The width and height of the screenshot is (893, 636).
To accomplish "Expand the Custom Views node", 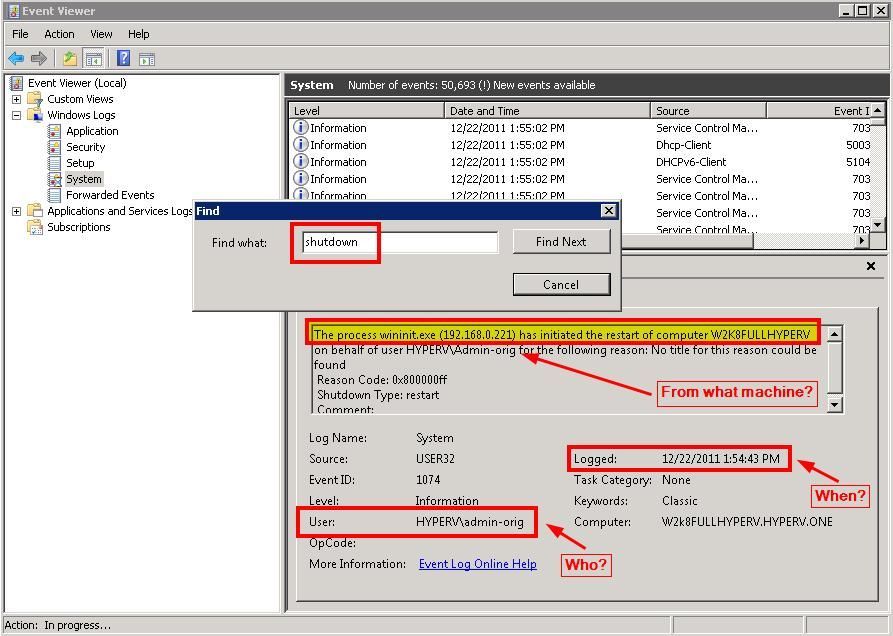I will (17, 99).
